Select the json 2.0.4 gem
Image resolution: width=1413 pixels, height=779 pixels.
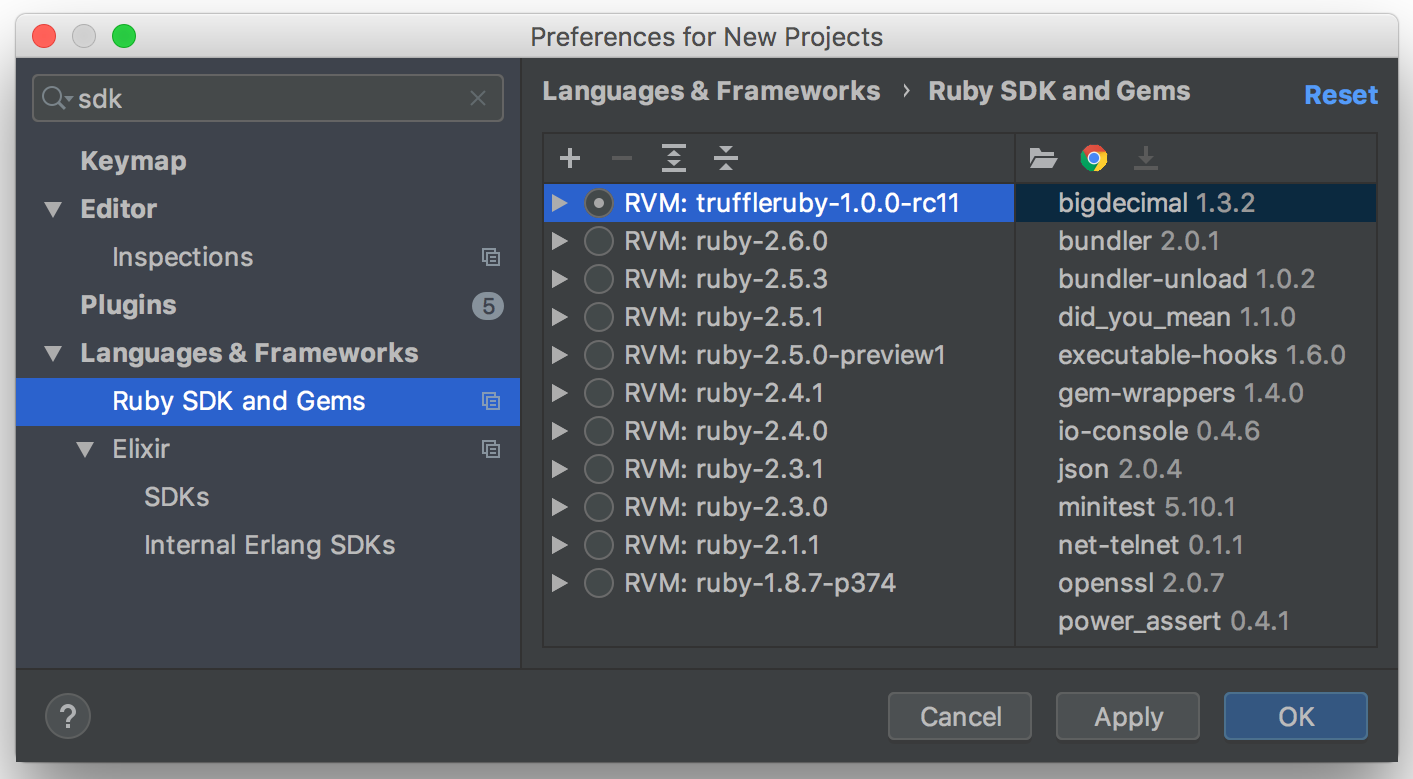point(1196,469)
